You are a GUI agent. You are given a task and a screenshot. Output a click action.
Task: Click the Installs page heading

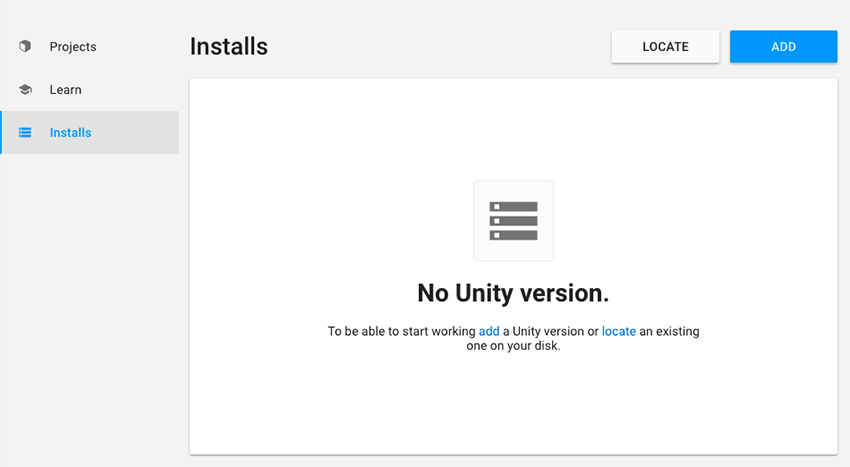click(229, 47)
